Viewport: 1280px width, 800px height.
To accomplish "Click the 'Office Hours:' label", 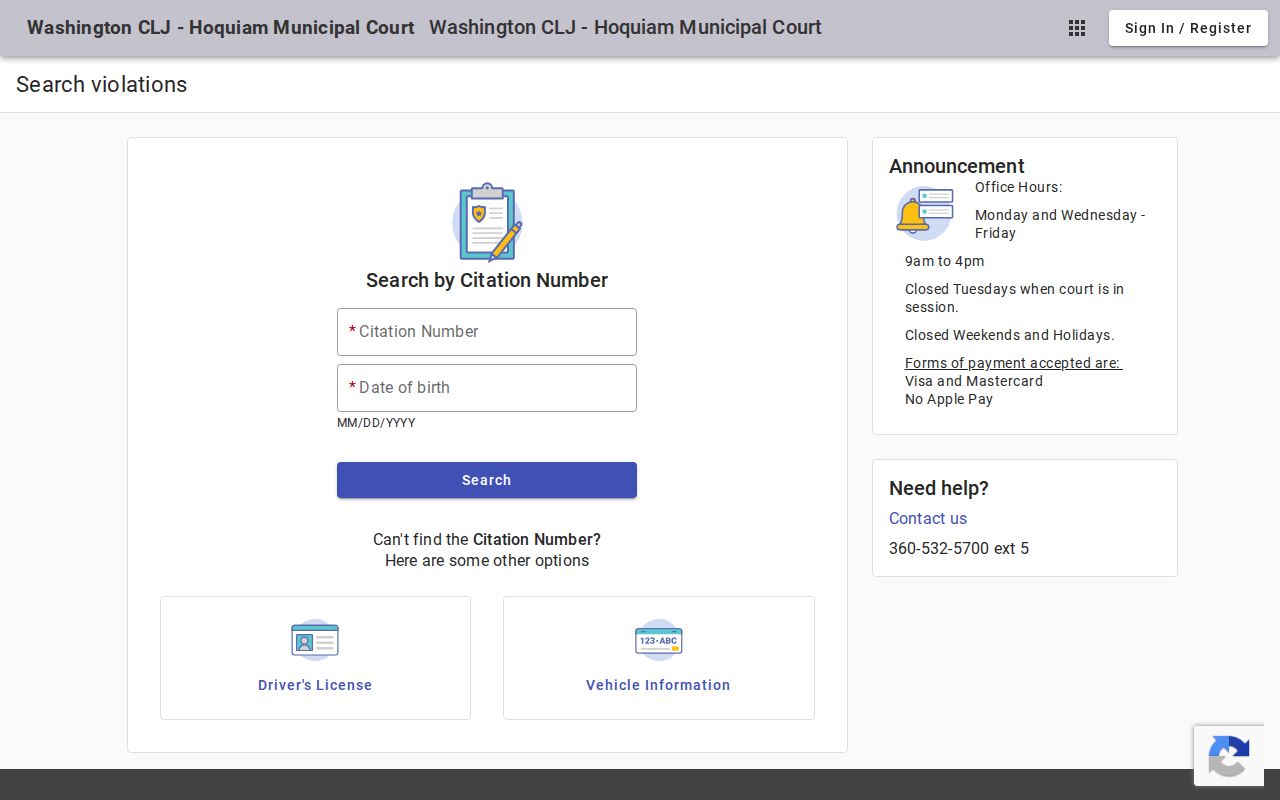I will pyautogui.click(x=1018, y=187).
